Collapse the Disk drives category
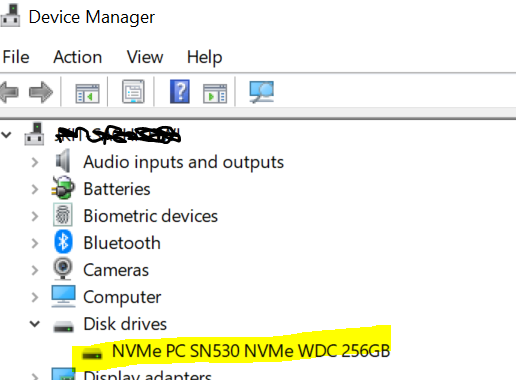Viewport: 516px width, 380px height. click(x=35, y=324)
